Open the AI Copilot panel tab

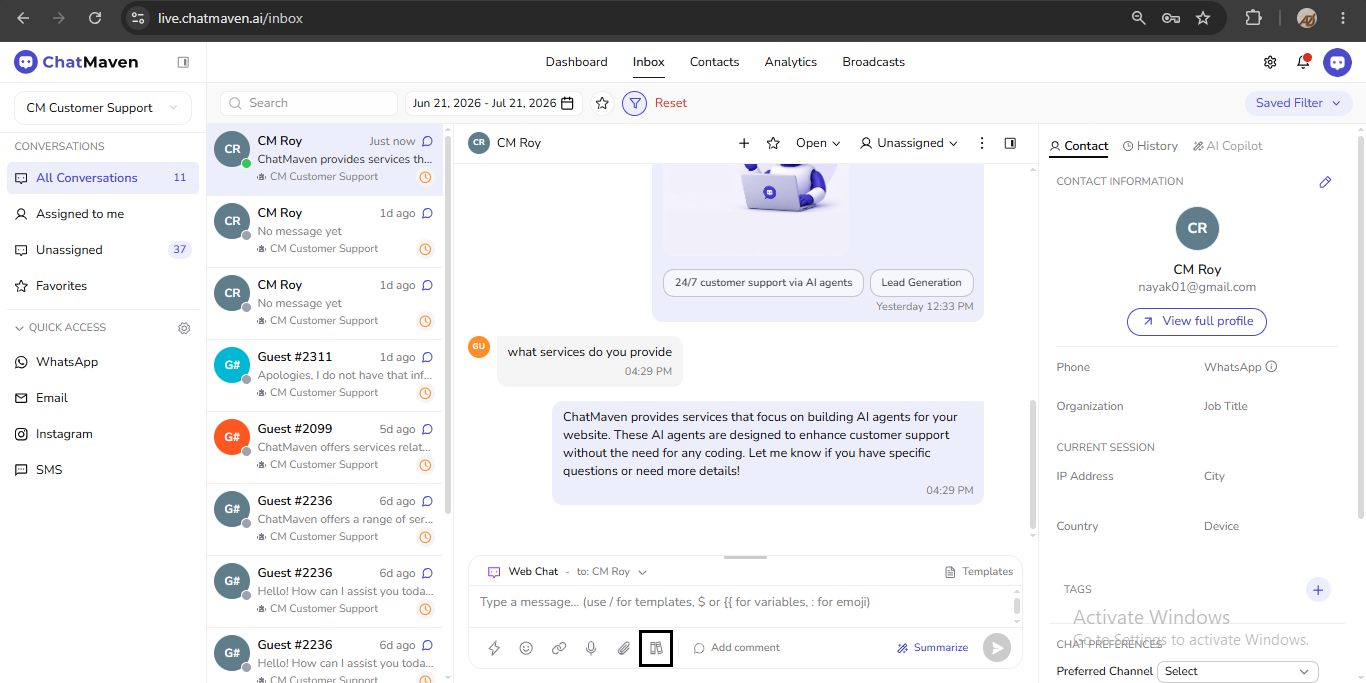point(1228,146)
